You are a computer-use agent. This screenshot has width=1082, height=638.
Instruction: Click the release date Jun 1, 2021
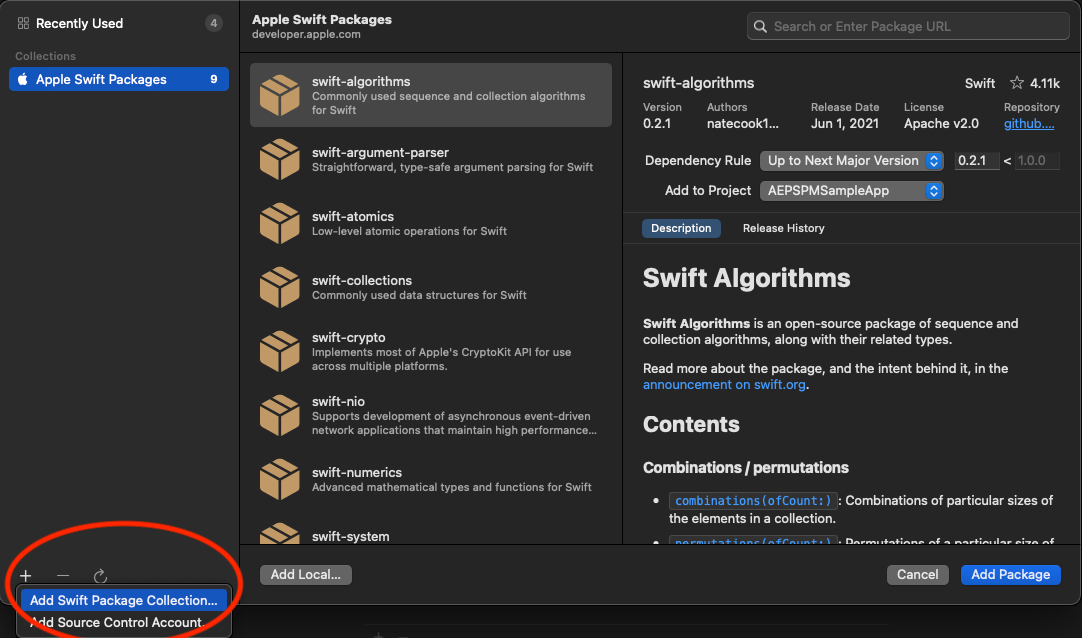coord(845,124)
